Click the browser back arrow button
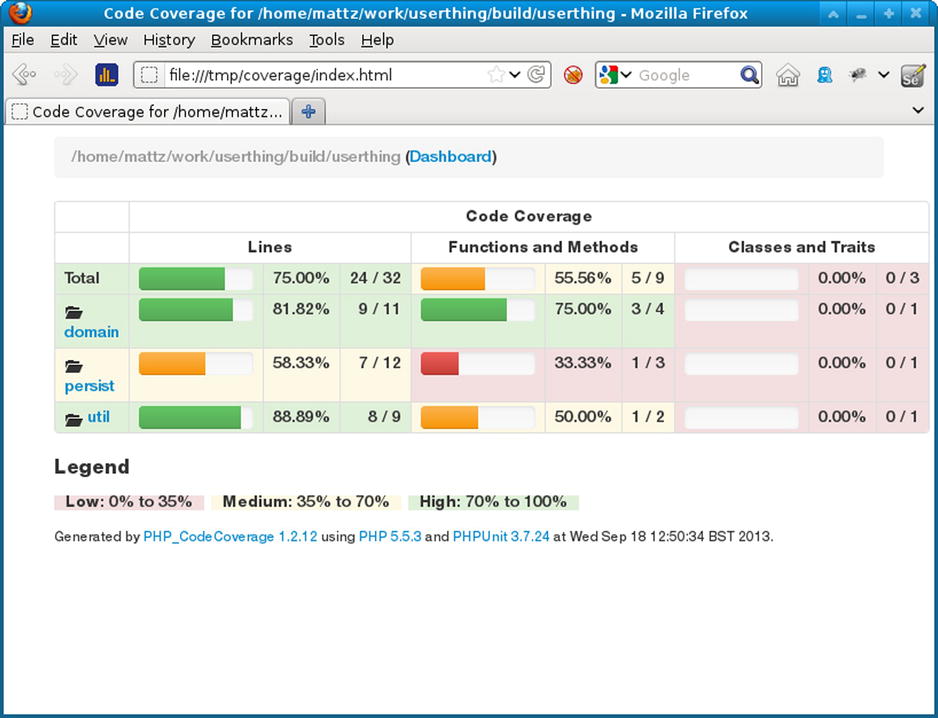 (24, 75)
